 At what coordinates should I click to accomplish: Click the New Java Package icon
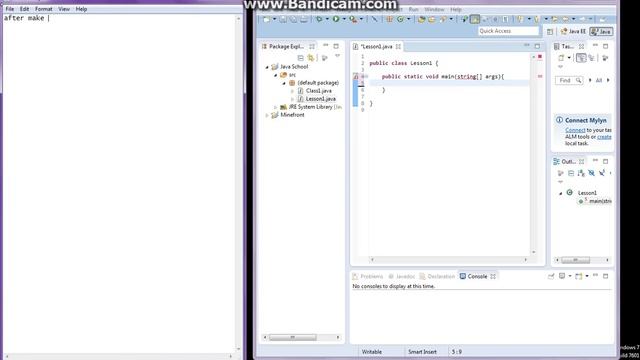[389, 19]
